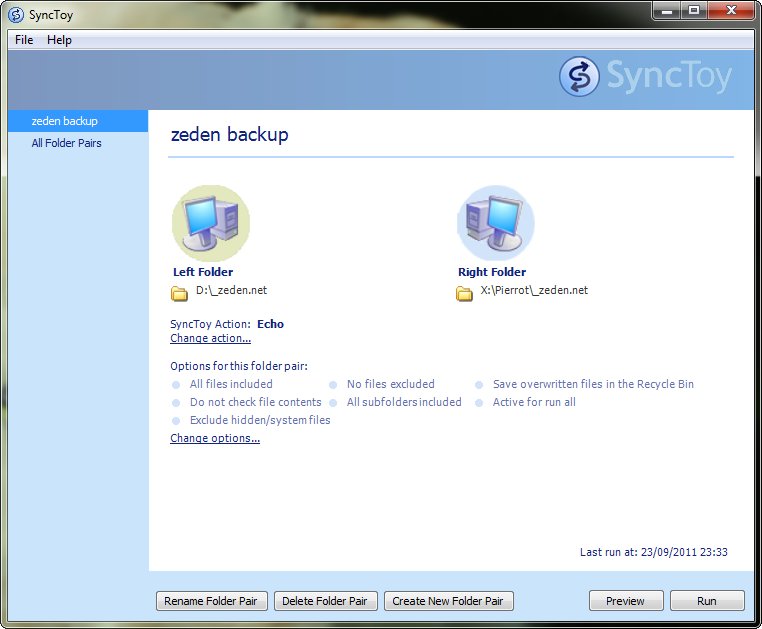Screen dimensions: 762x629
Task: Click 'Save overwritten files in the Recycle Bin'
Action: click(x=593, y=384)
